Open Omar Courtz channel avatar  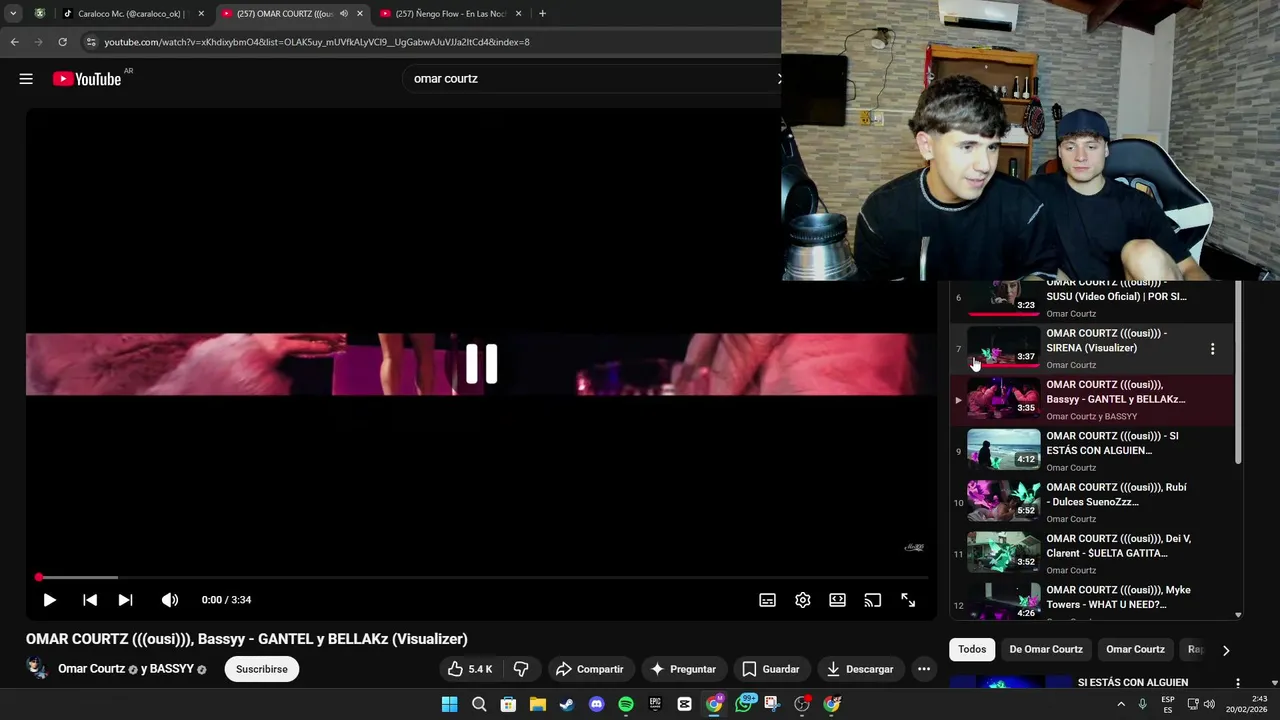[x=37, y=668]
